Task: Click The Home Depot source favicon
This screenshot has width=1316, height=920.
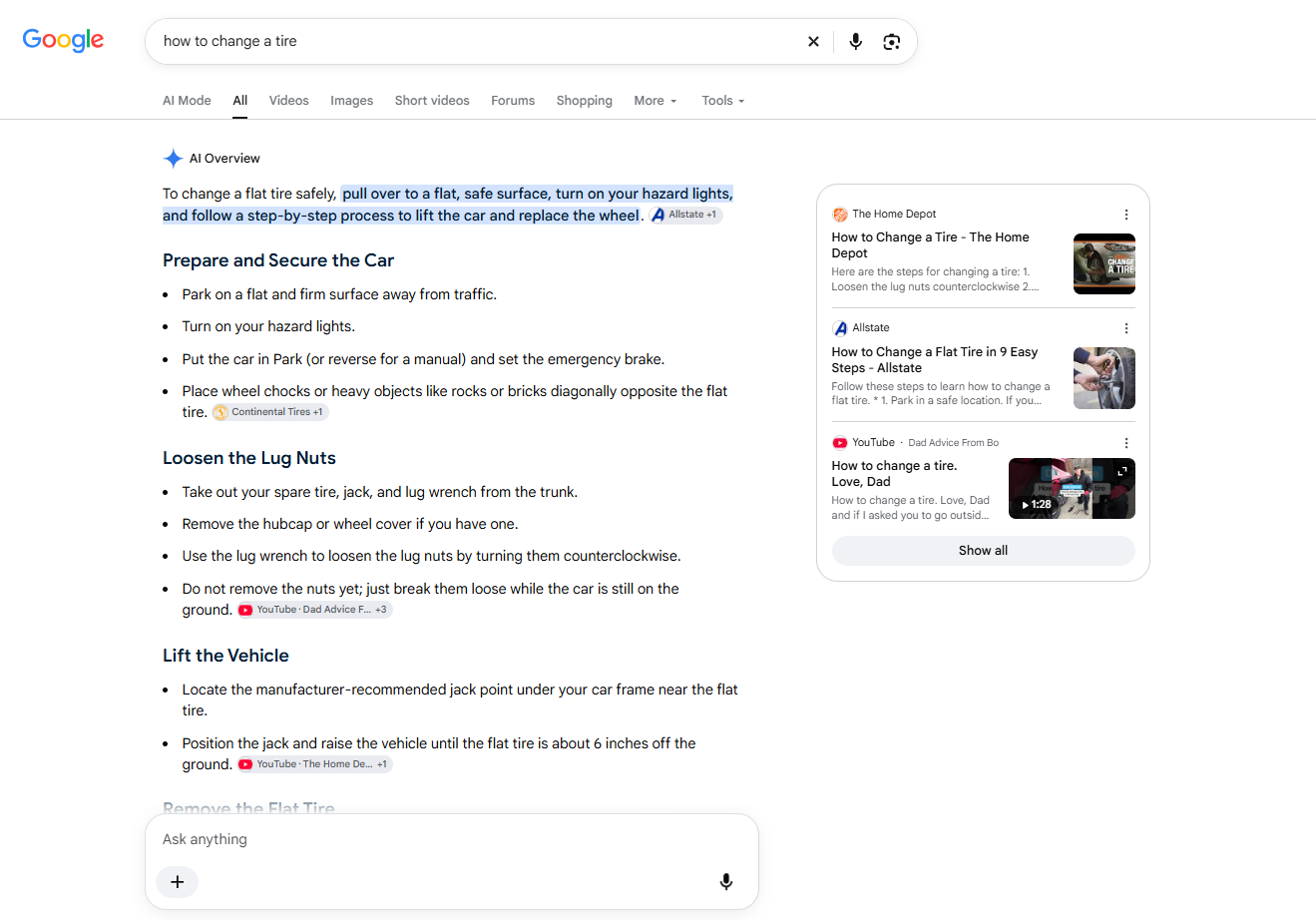Action: pos(840,214)
